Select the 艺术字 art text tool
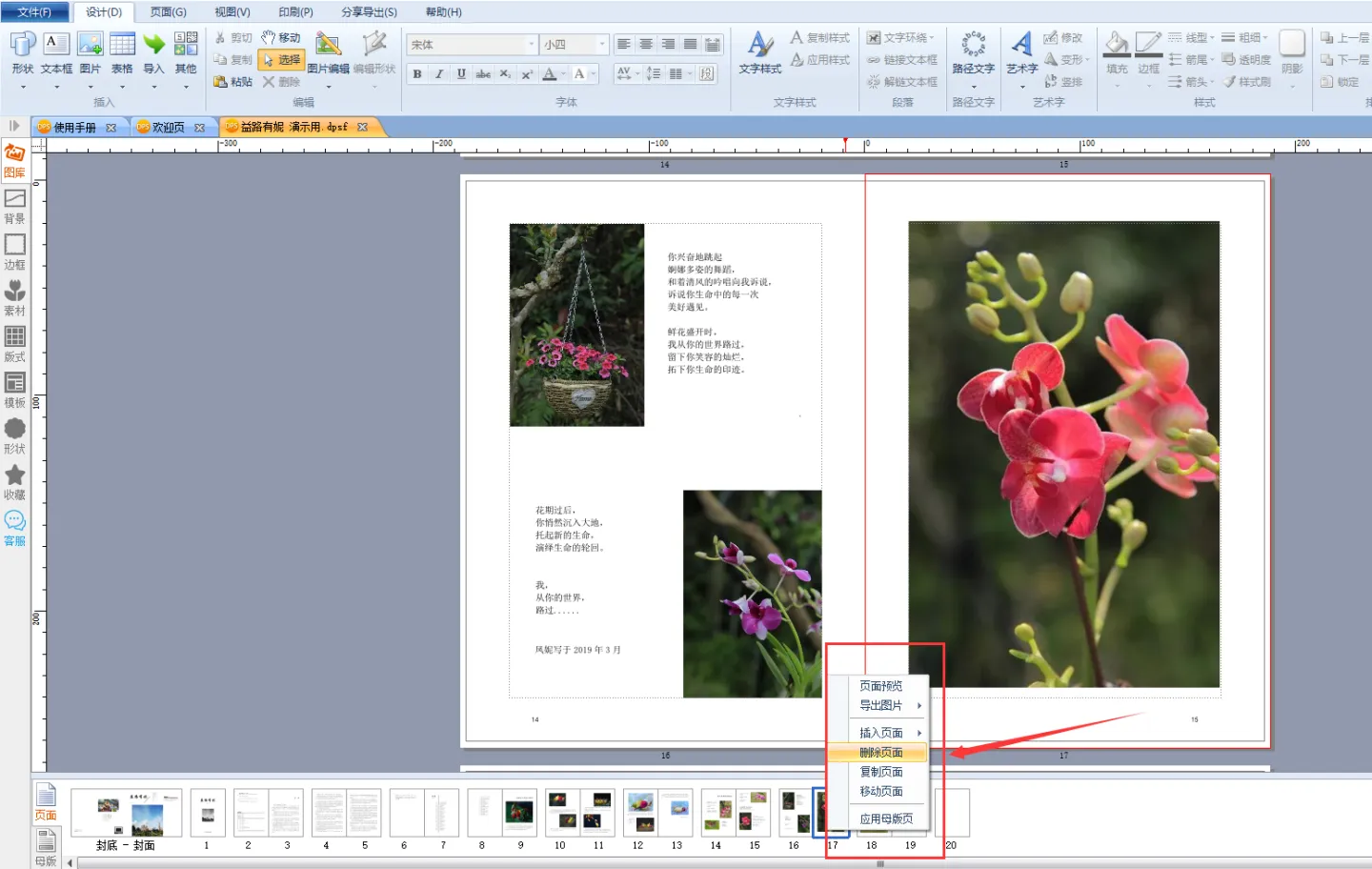This screenshot has height=869, width=1372. [1021, 53]
